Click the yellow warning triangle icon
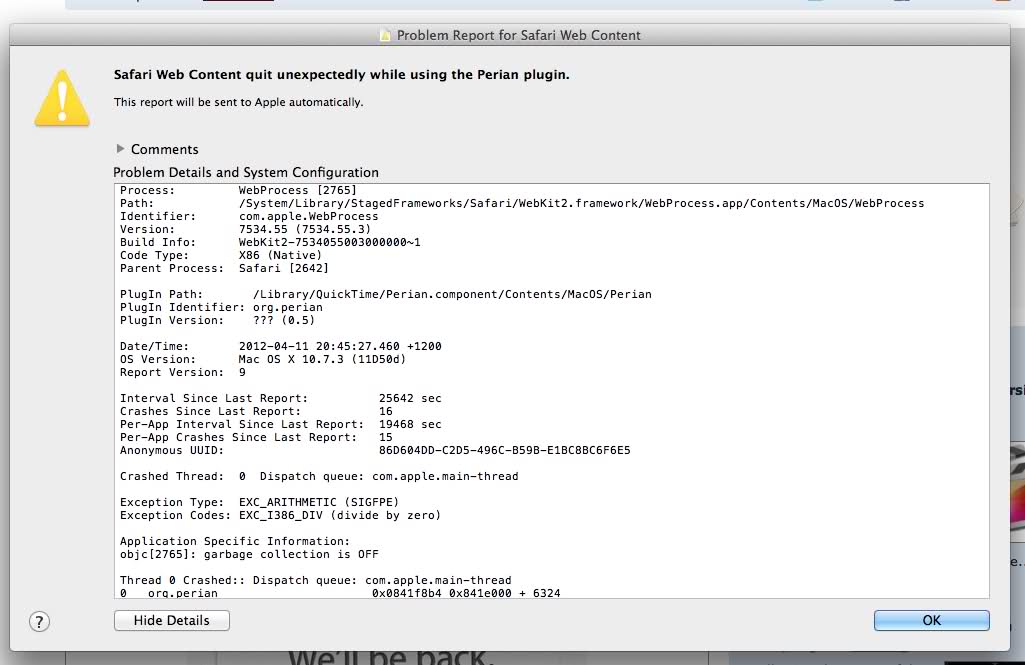This screenshot has height=665, width=1025. click(x=62, y=98)
